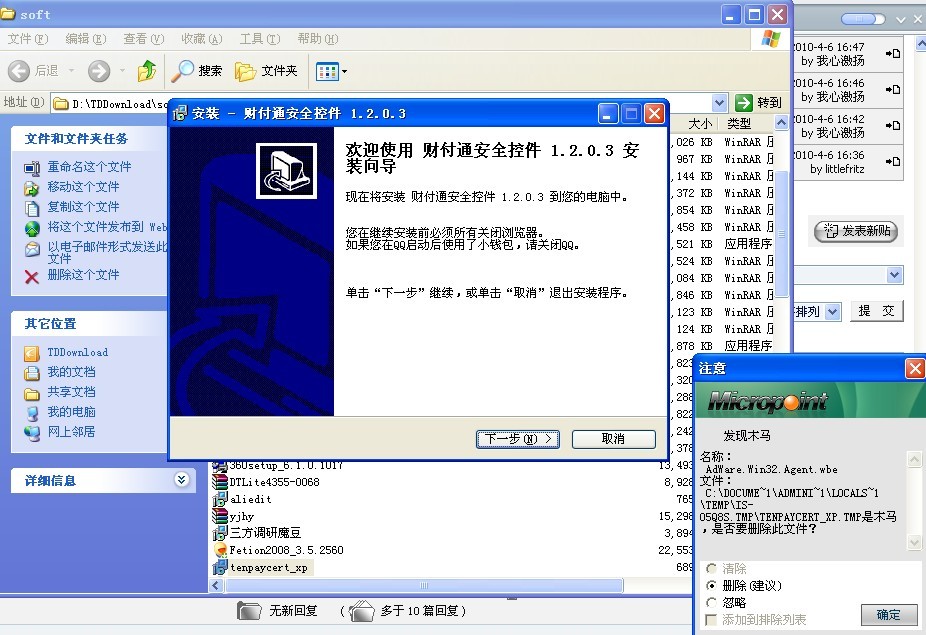Viewport: 926px width, 635px height.
Task: Open the 排列 sort dropdown
Action: coord(833,311)
